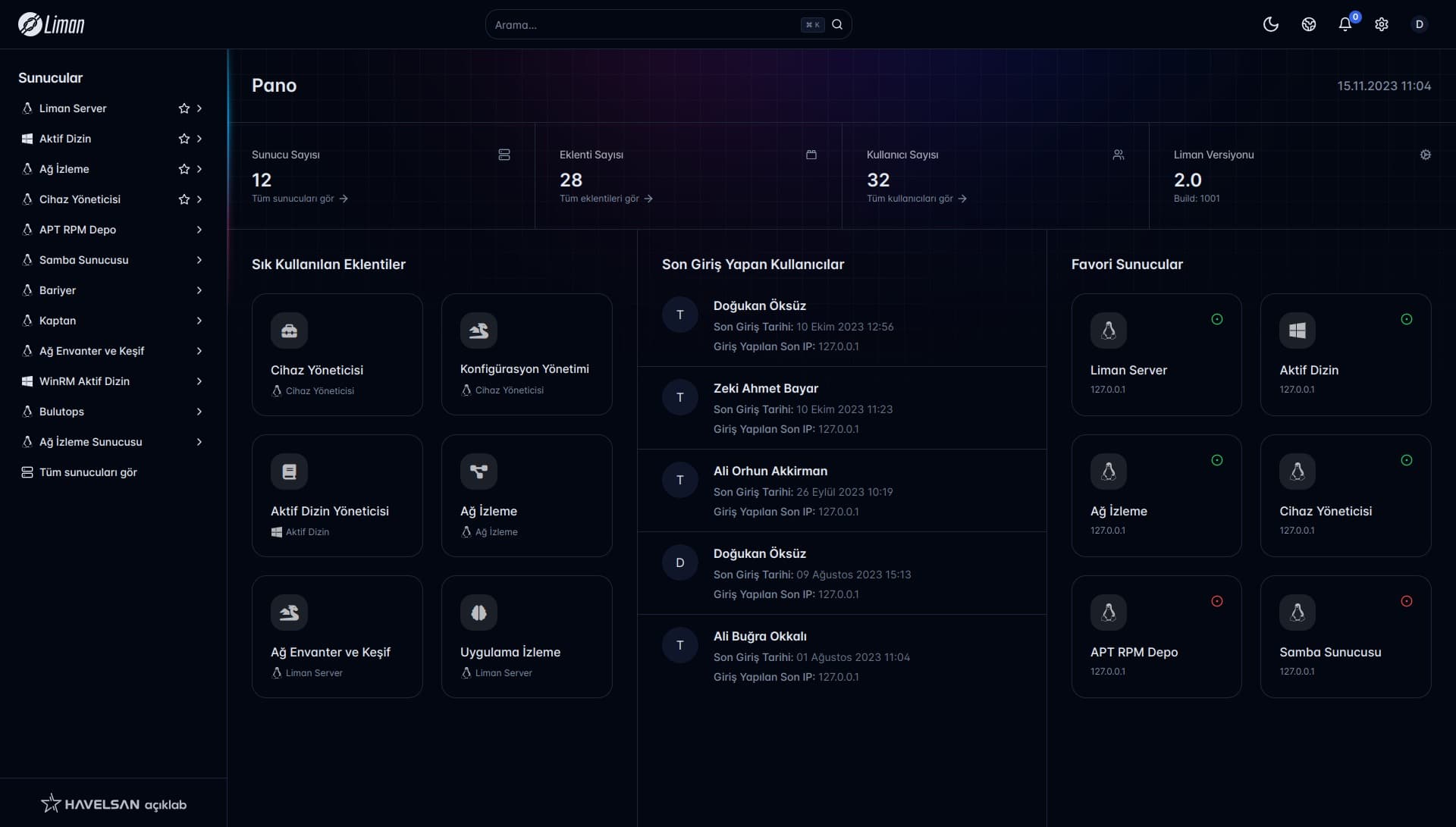This screenshot has height=827, width=1456.
Task: Expand Samba Sunucusu chevron
Action: [199, 260]
